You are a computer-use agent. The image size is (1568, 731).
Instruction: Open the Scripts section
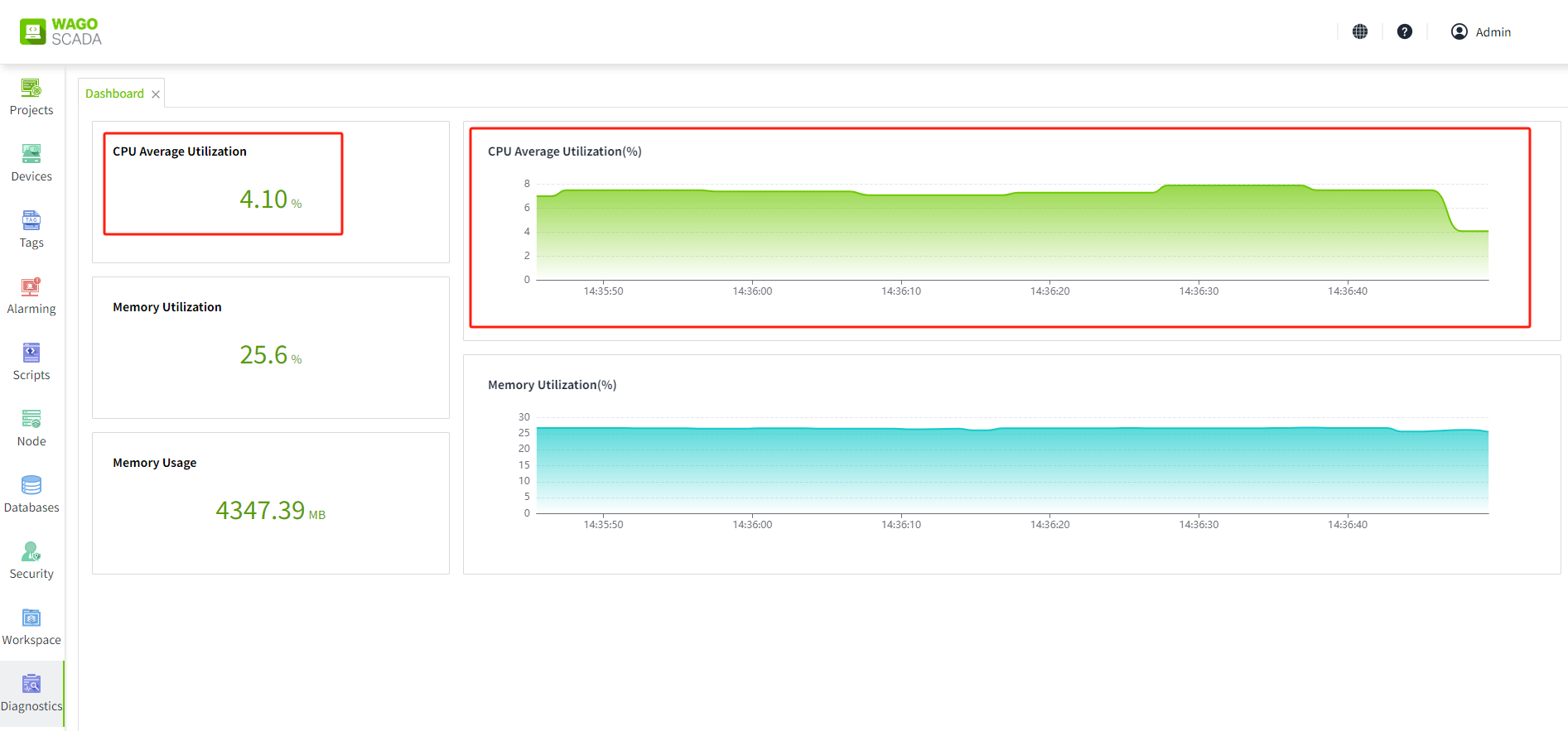pos(31,362)
